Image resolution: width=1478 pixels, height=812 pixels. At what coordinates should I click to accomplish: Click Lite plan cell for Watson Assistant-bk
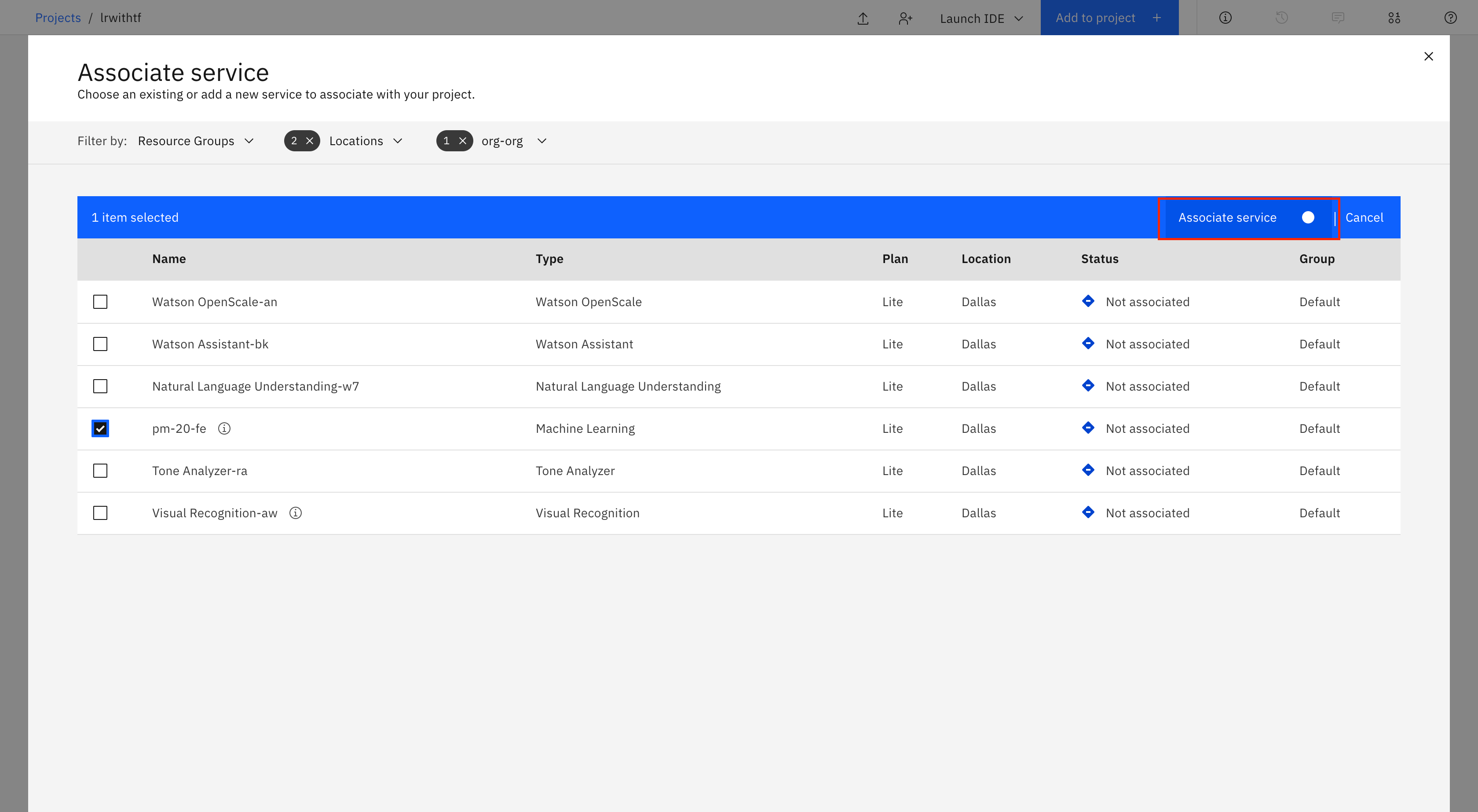[892, 344]
